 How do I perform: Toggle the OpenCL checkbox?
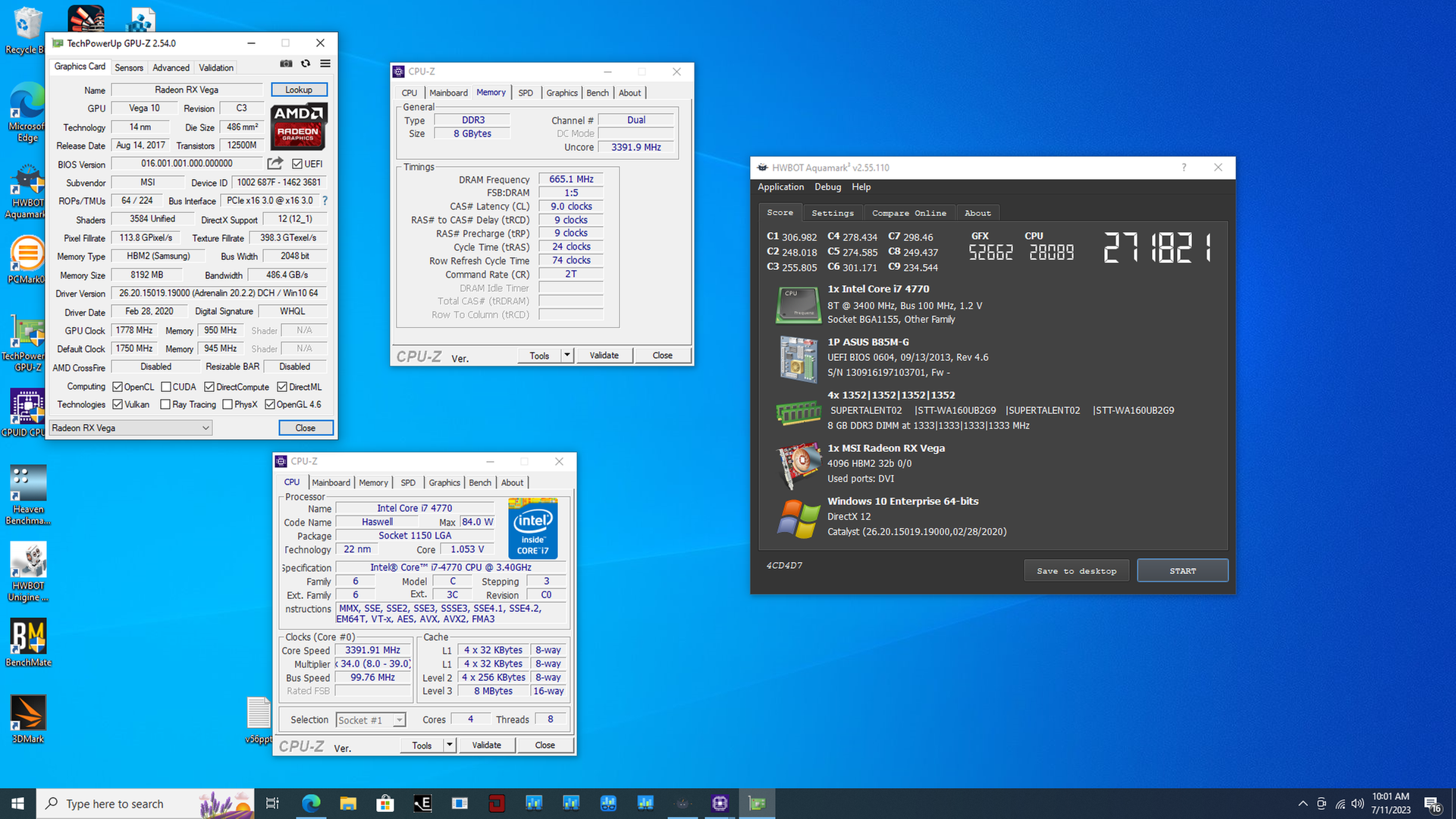118,387
